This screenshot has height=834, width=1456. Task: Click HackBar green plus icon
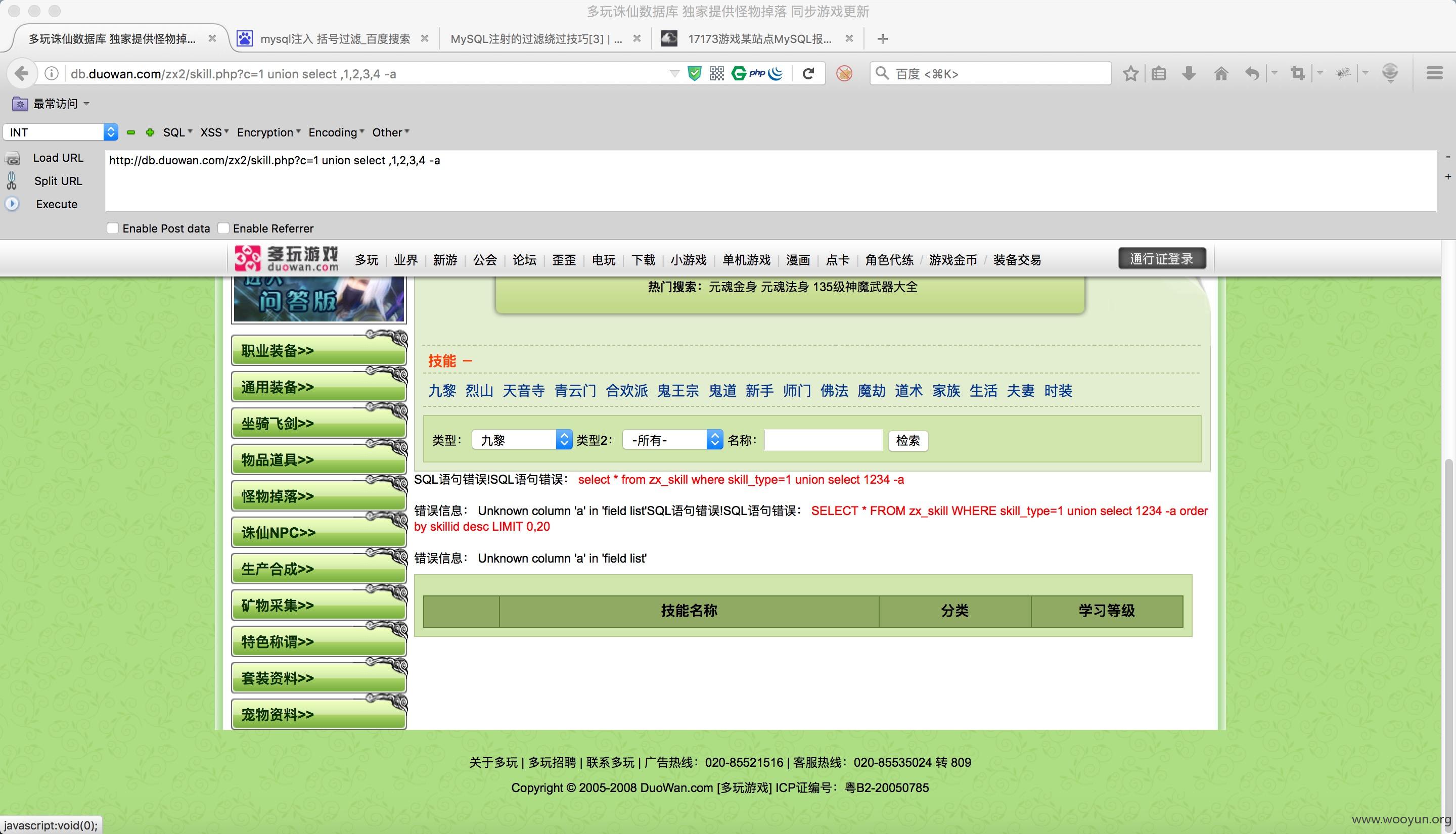tap(150, 132)
